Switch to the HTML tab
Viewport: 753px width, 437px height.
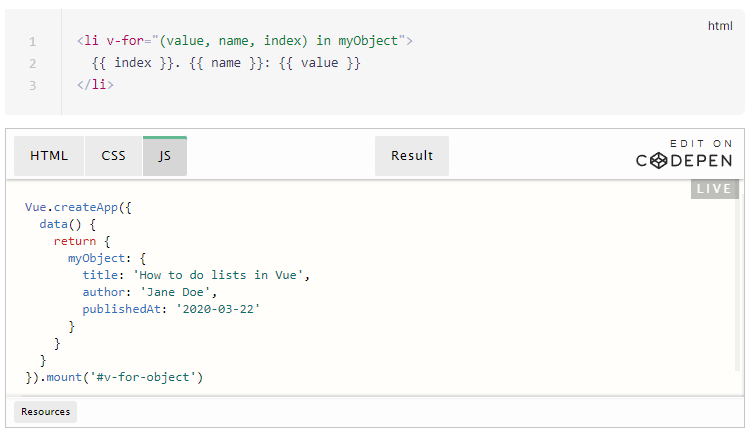[x=49, y=156]
